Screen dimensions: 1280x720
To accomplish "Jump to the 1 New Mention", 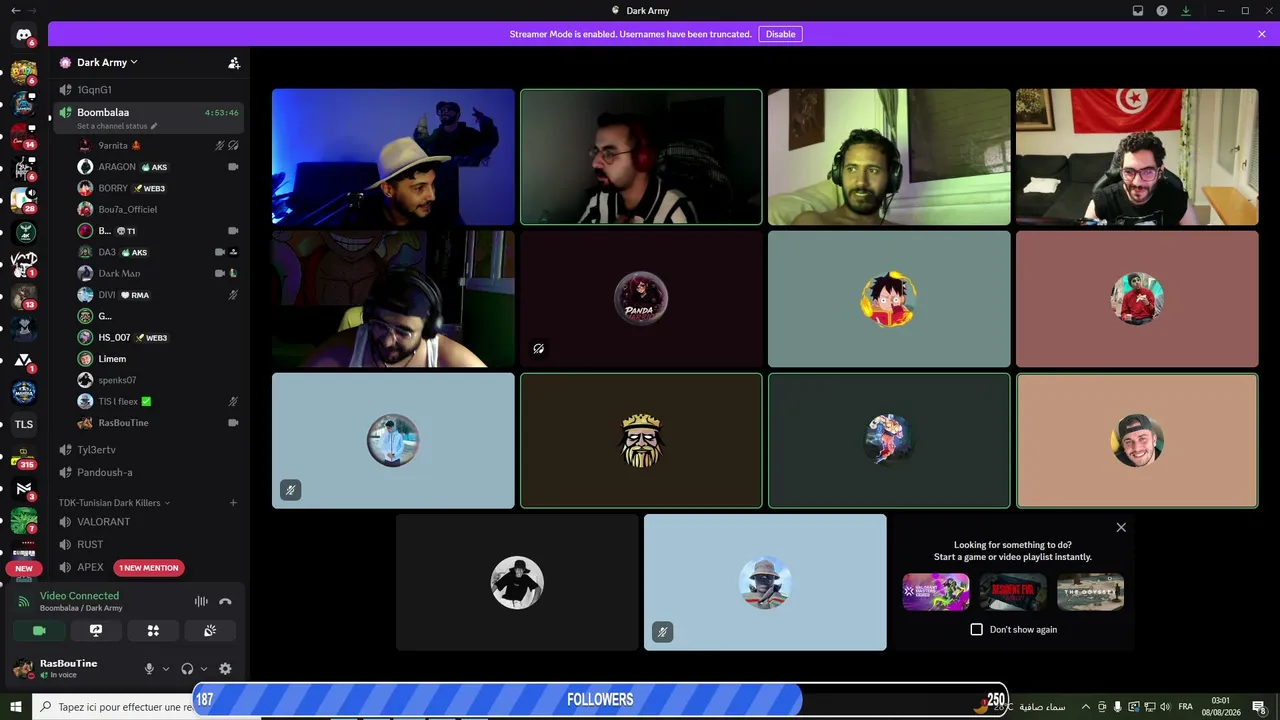I will [149, 568].
